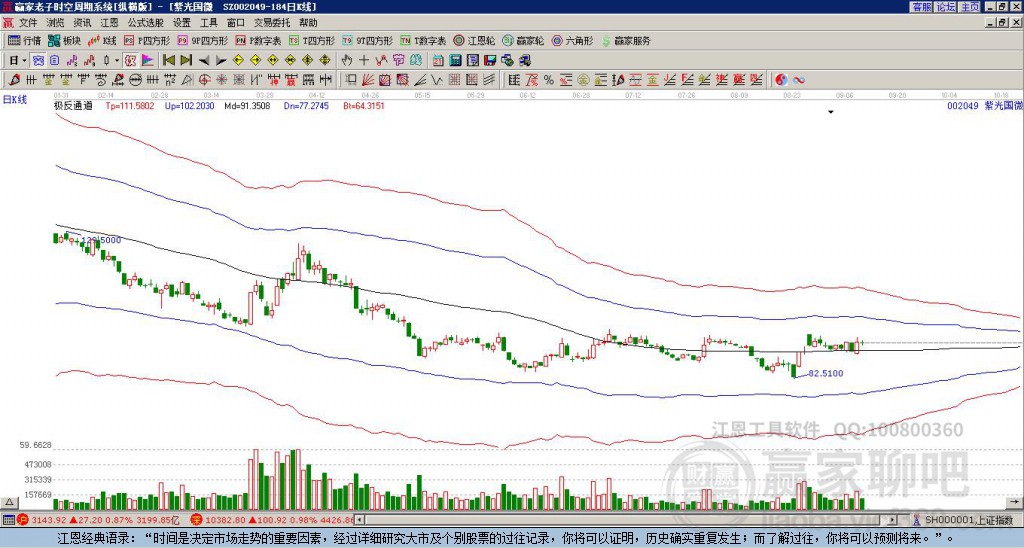The height and width of the screenshot is (548, 1024).
Task: Switch to K线 chart view
Action: [x=102, y=40]
